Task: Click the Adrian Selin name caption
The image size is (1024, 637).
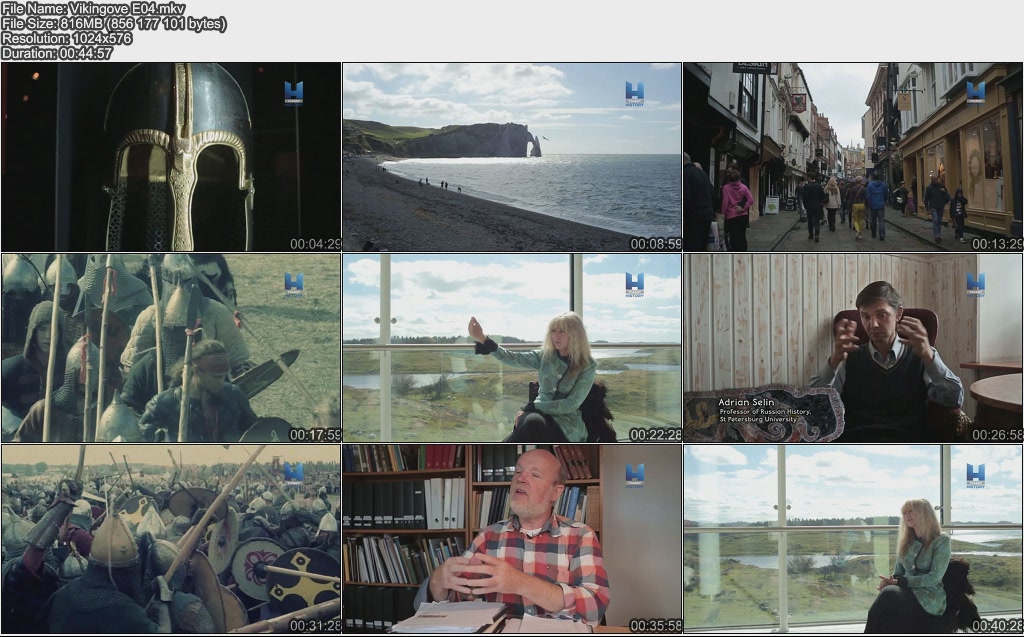Action: (746, 403)
